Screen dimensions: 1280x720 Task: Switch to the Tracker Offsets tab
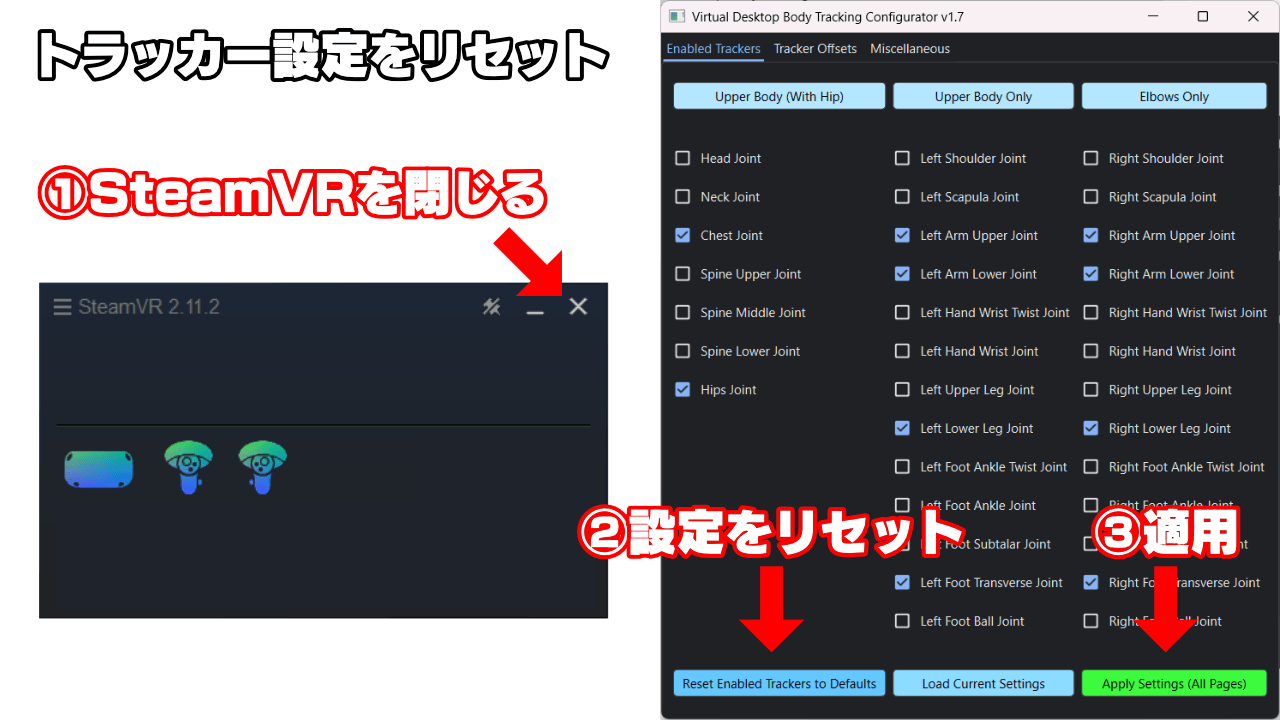pyautogui.click(x=815, y=49)
